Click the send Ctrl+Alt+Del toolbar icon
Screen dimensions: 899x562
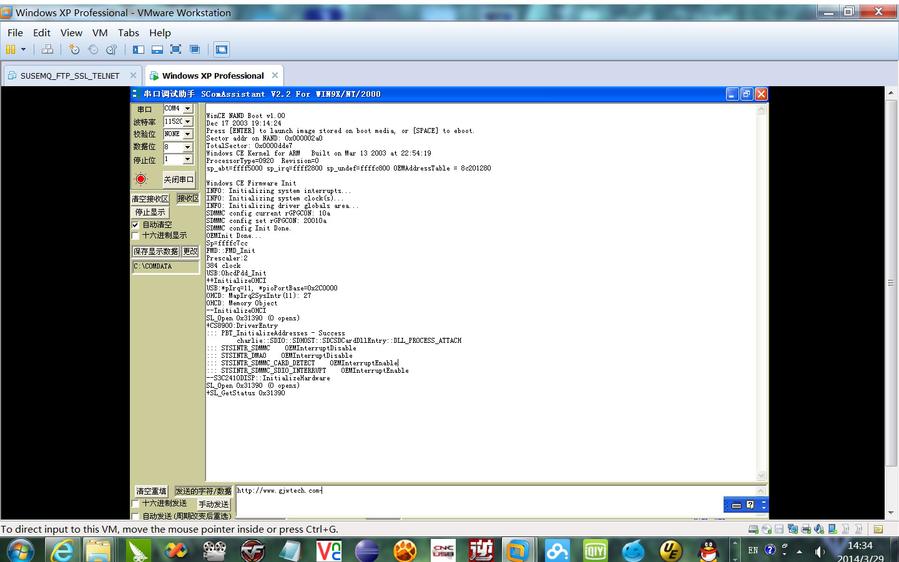pyautogui.click(x=48, y=49)
